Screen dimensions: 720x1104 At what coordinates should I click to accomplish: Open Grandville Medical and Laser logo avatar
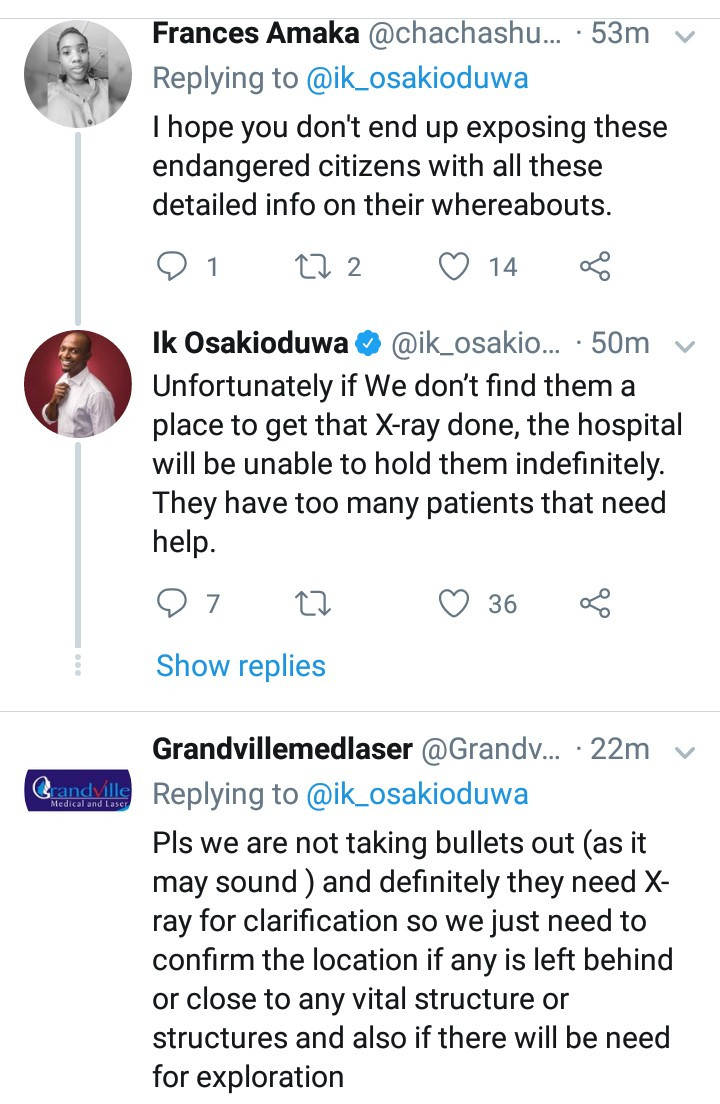coord(77,790)
